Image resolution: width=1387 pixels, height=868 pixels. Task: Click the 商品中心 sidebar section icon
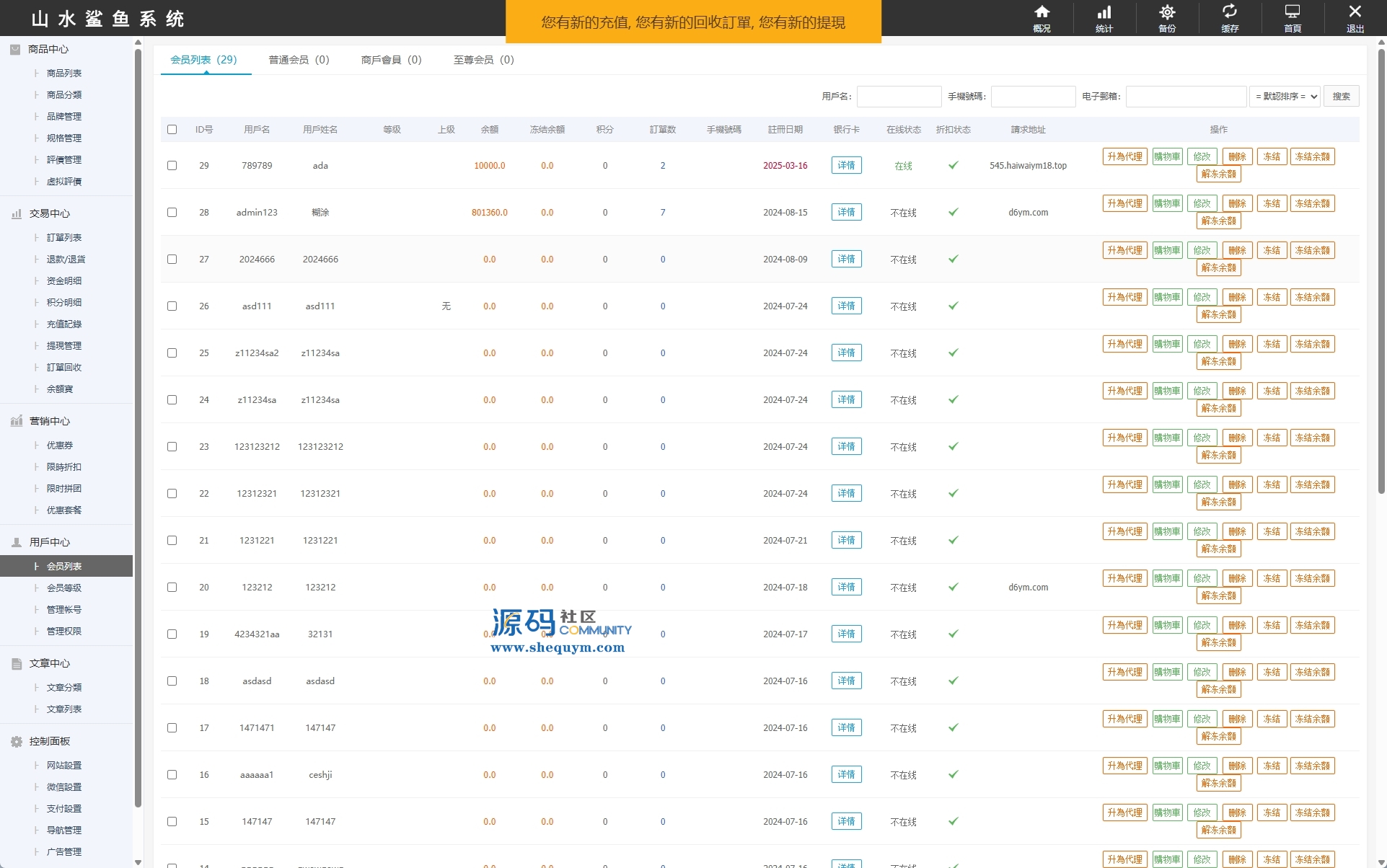pyautogui.click(x=15, y=49)
